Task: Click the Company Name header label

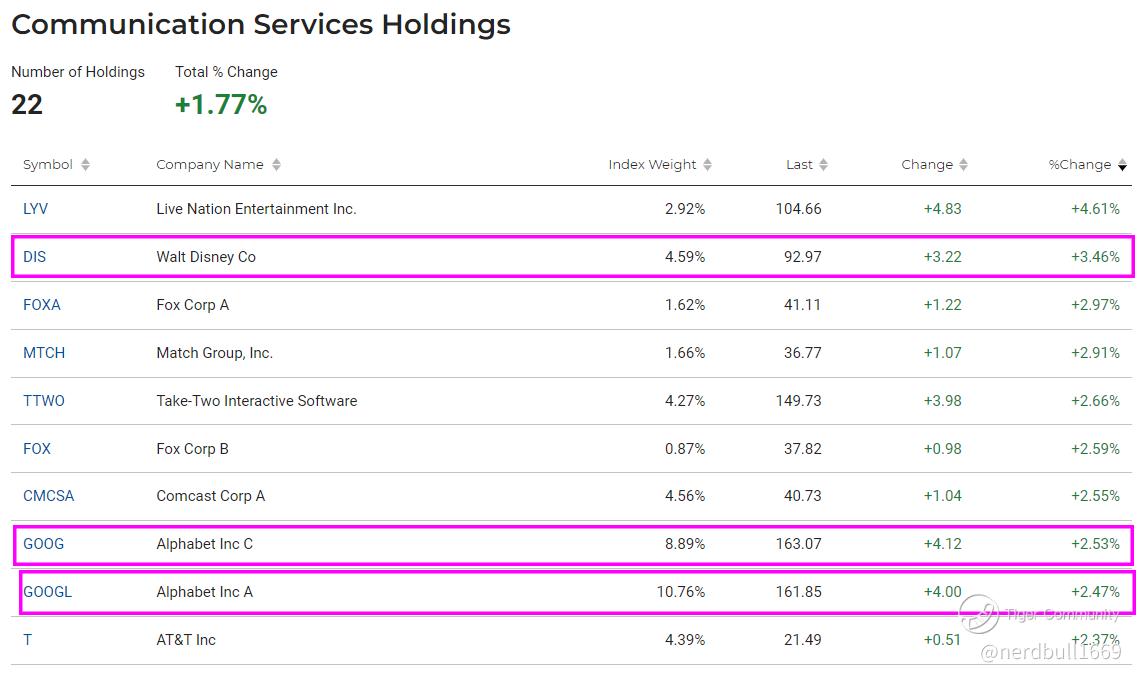Action: click(210, 165)
